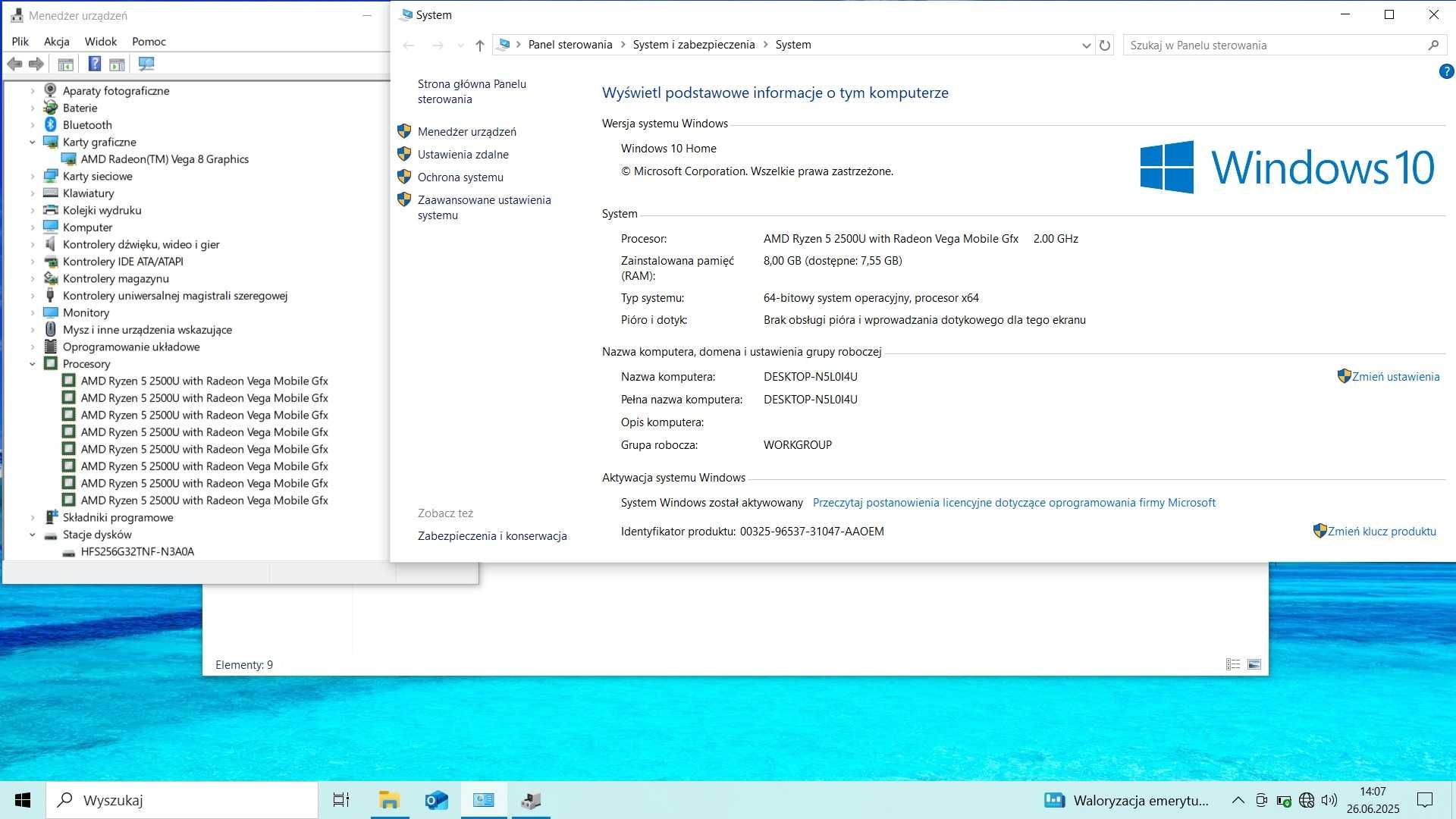The width and height of the screenshot is (1456, 819).
Task: Open the notification center icon
Action: 1425,800
